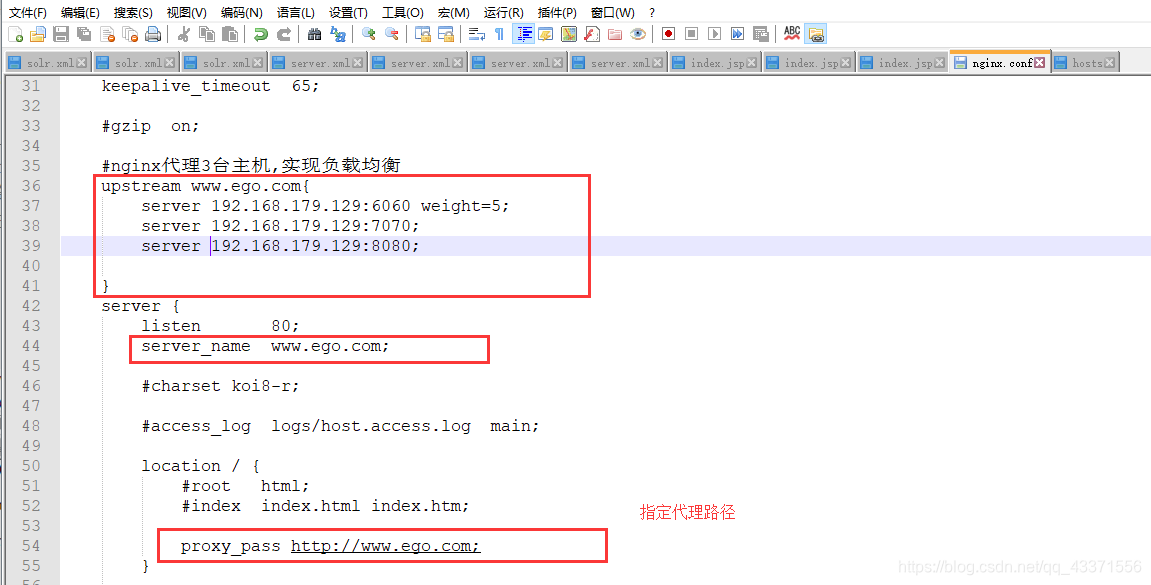The image size is (1151, 585).
Task: Click line number 50 in the margin
Action: (x=31, y=466)
